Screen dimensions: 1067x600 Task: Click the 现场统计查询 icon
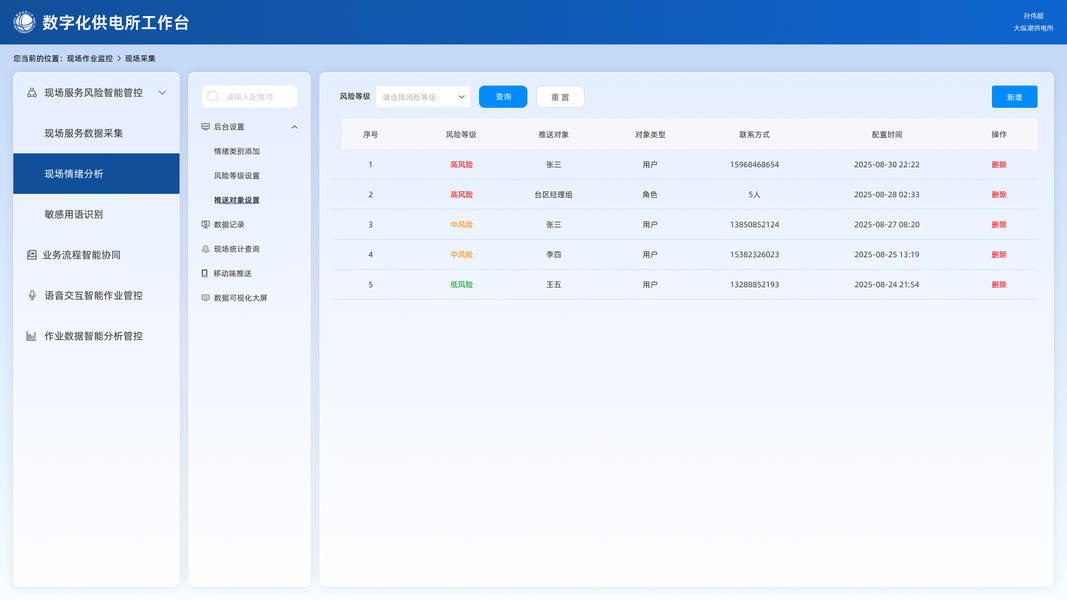click(x=206, y=249)
